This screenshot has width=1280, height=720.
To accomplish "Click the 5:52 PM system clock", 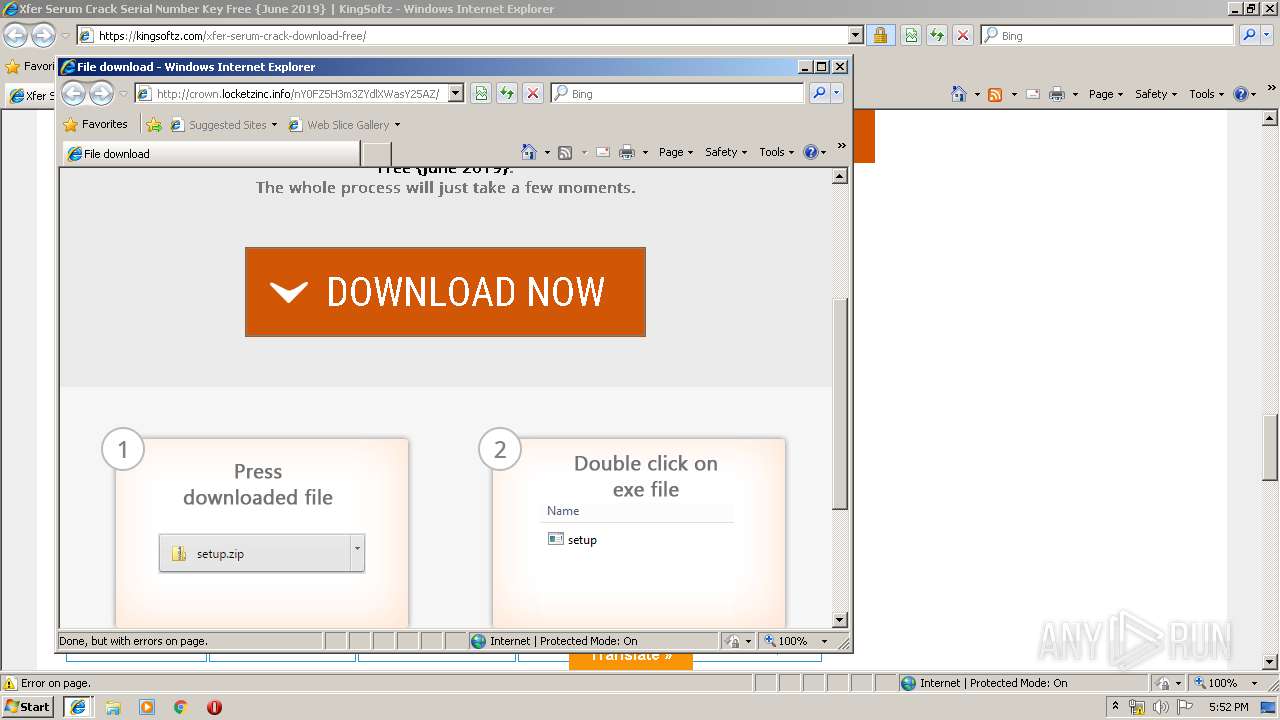I will [1228, 707].
